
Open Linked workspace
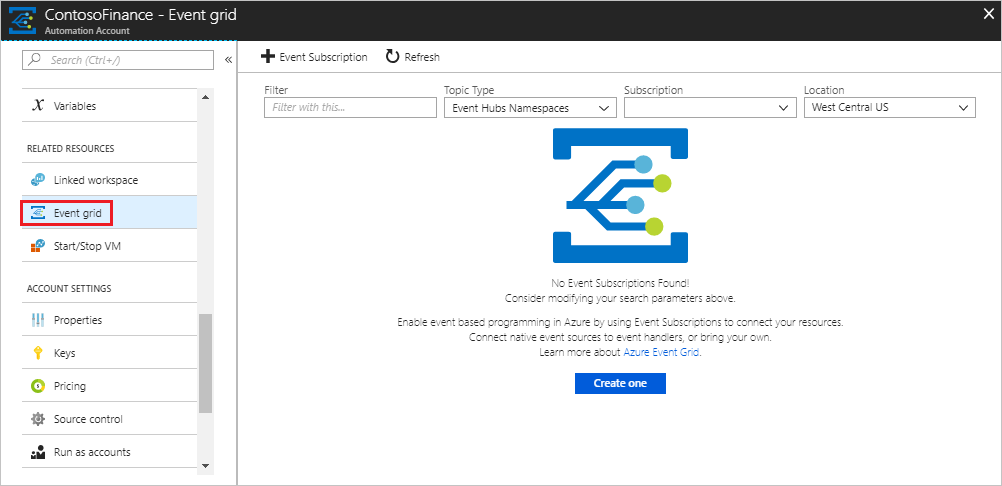tap(109, 180)
